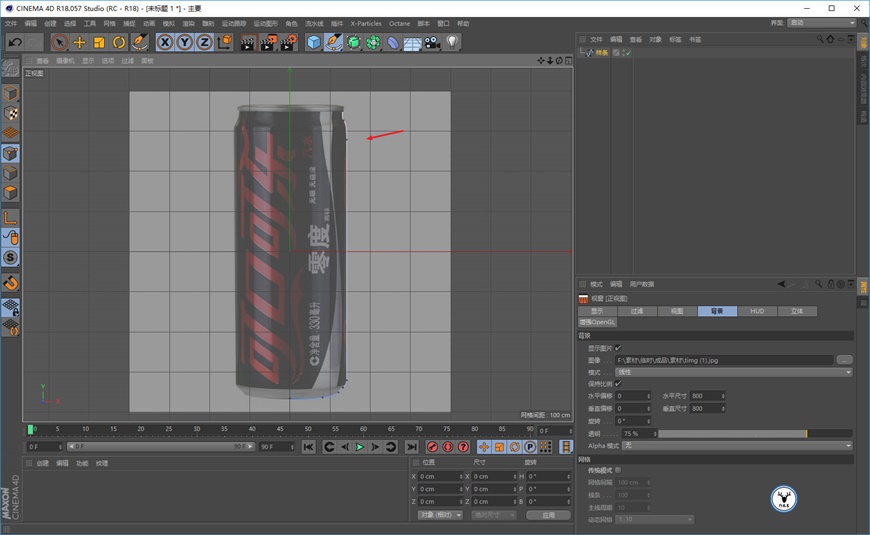Go to the start of the animation

[308, 447]
